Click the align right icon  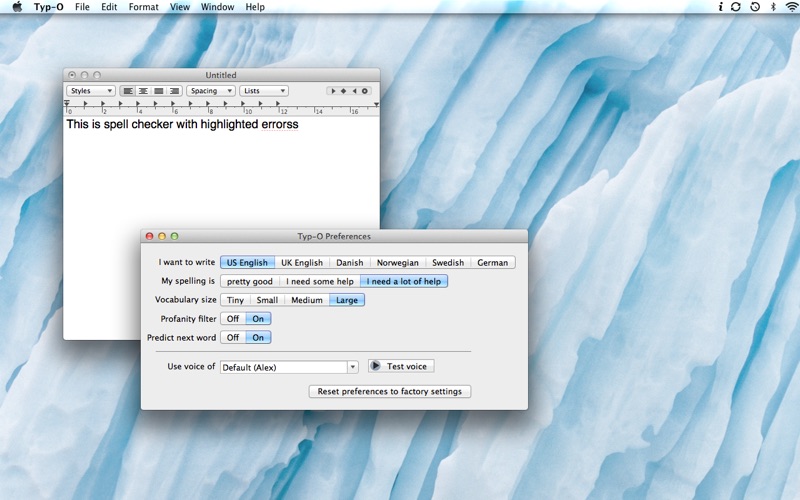[174, 91]
